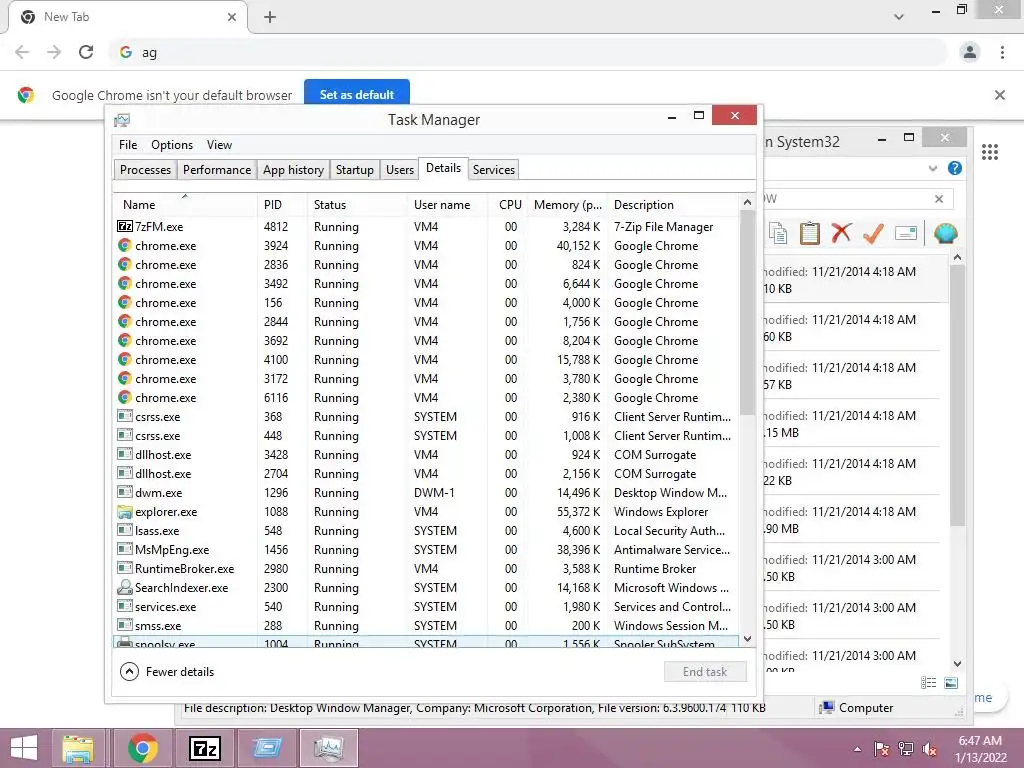Close the New Tab tab
Screen dimensions: 1024x768
pyautogui.click(x=232, y=17)
